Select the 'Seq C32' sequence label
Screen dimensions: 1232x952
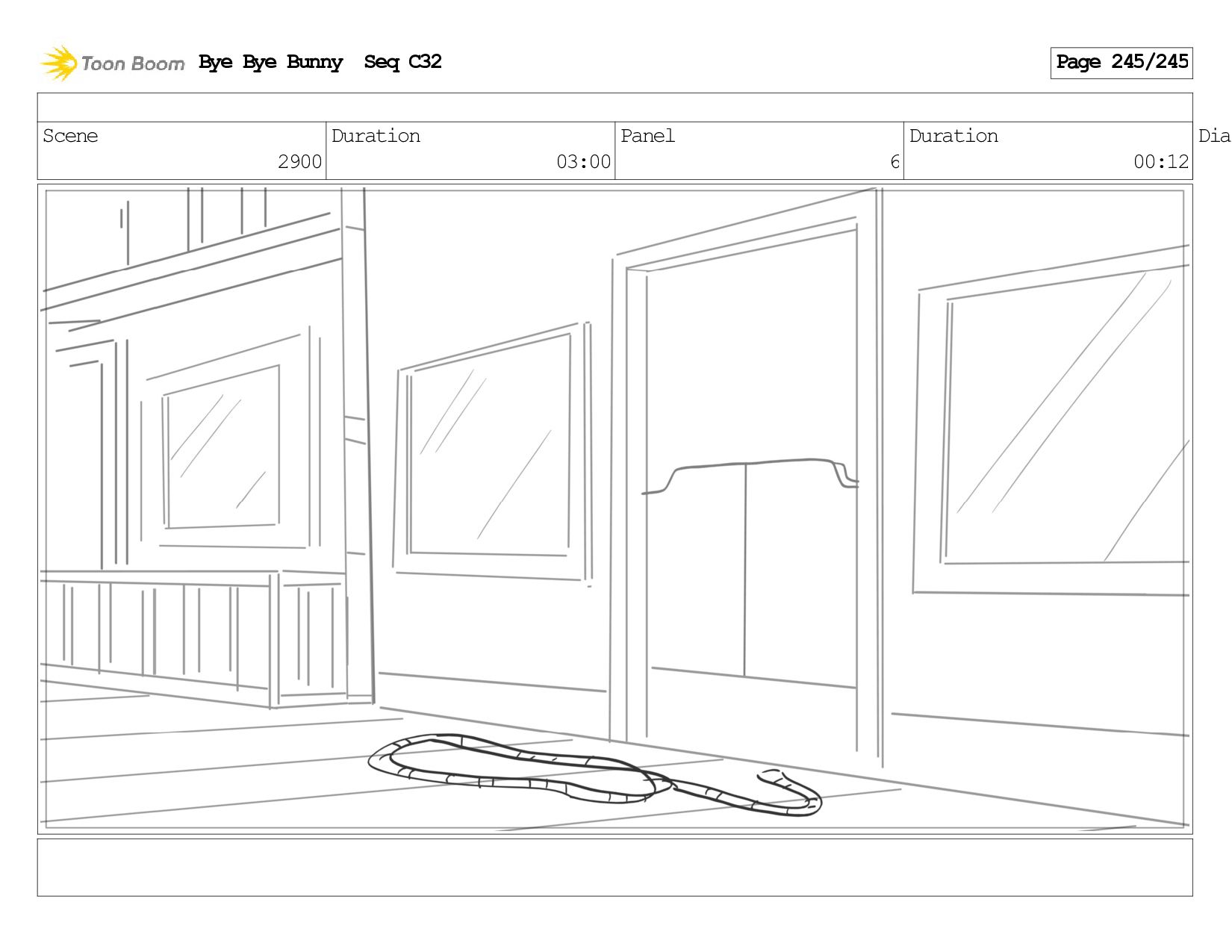click(402, 62)
